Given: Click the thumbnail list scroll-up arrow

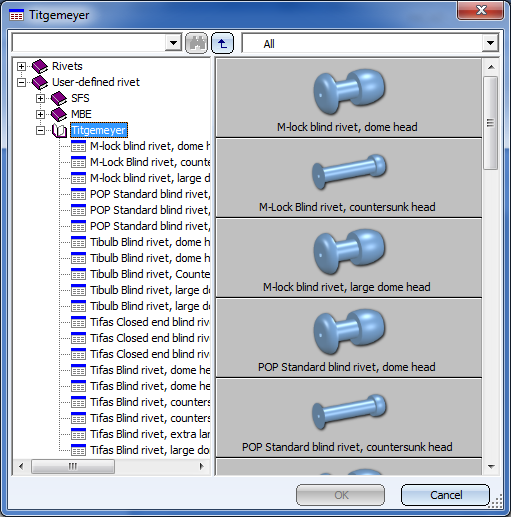Looking at the screenshot, I should coord(491,67).
